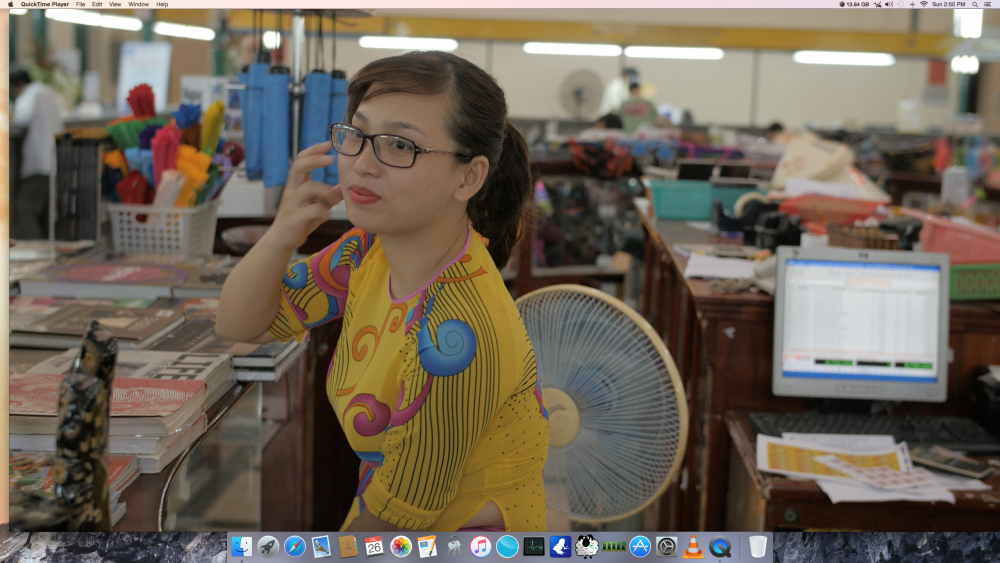Open Notification Center list icon

(988, 4)
